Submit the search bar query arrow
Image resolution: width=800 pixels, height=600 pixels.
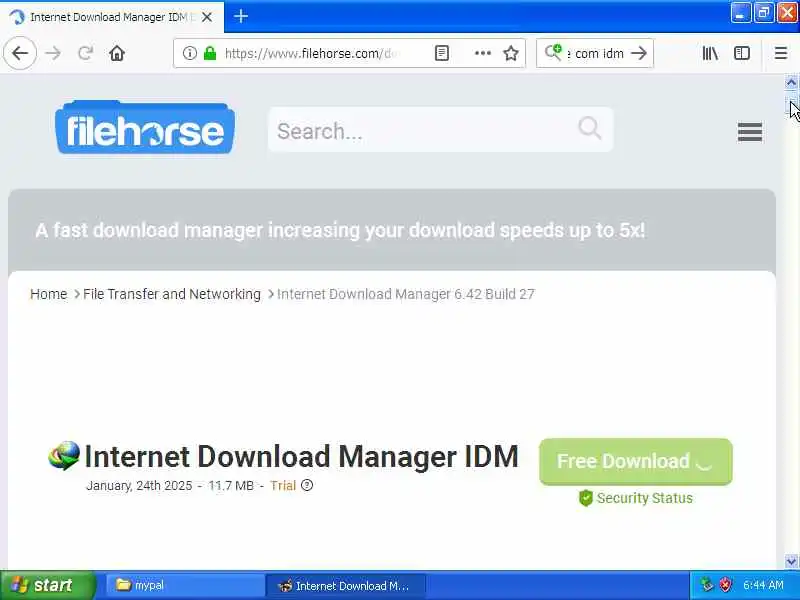pos(639,53)
